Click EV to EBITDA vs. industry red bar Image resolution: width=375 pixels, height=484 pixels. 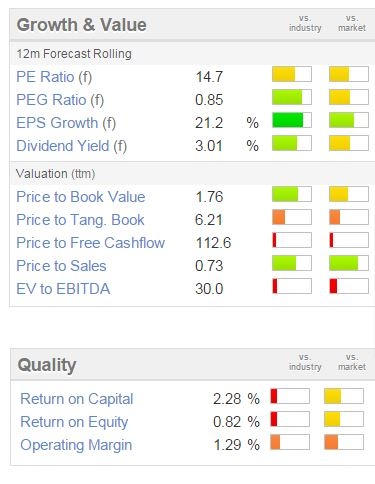click(x=292, y=286)
